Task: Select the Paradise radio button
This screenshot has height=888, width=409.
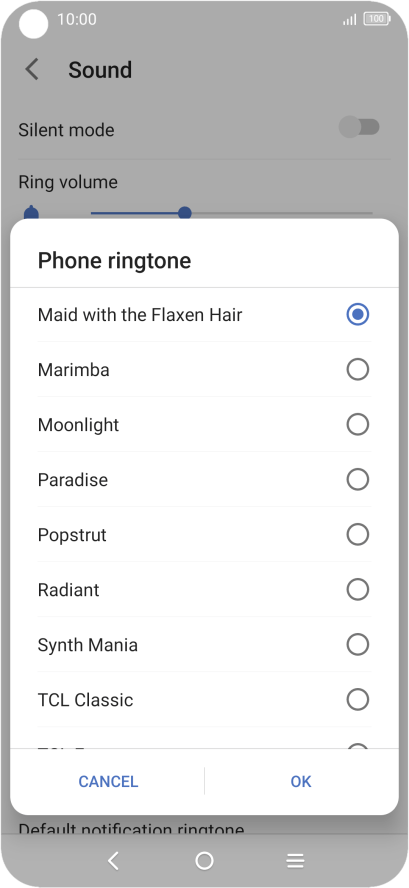Action: pos(357,480)
